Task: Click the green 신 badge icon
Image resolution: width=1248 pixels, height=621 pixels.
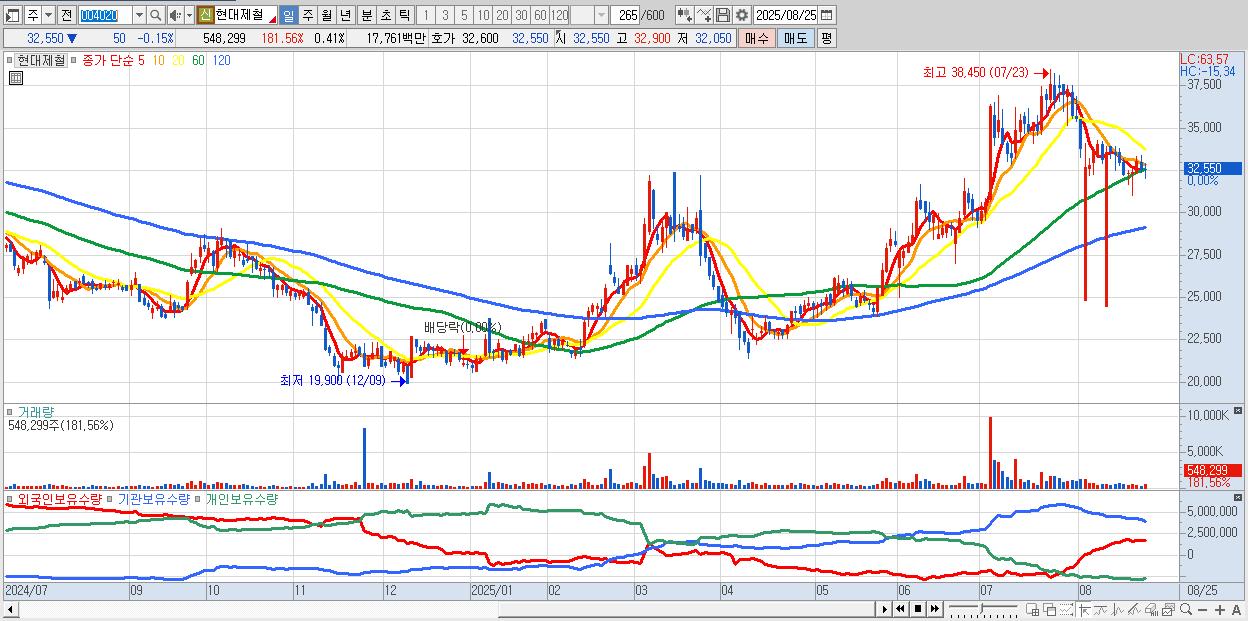Action: tap(205, 15)
